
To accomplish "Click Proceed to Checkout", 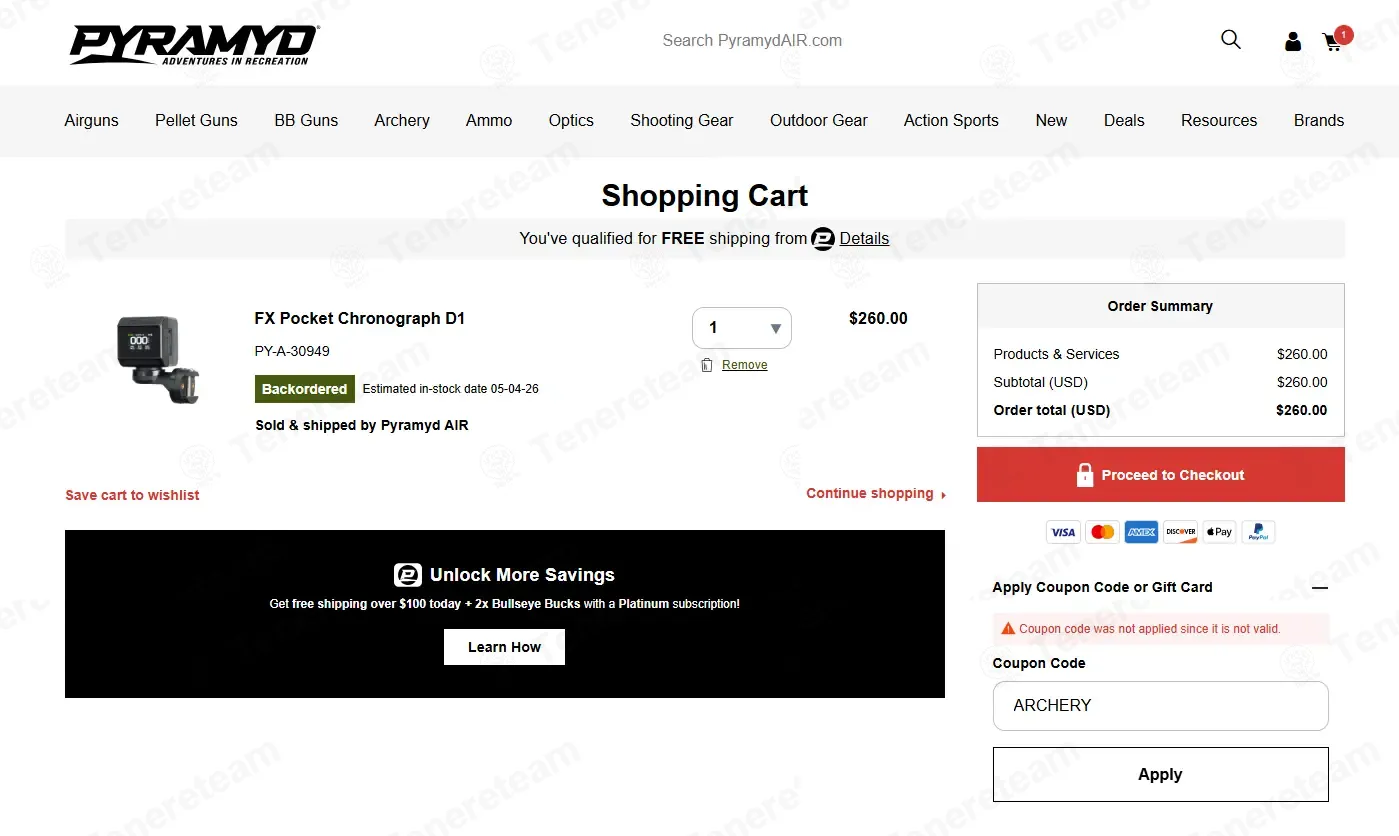I will coord(1161,475).
